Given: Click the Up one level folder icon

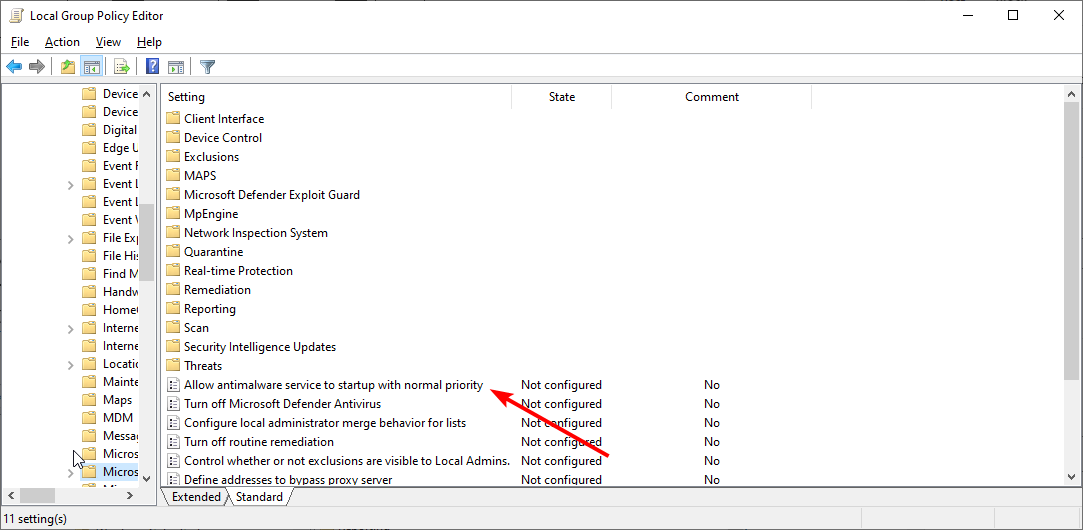Looking at the screenshot, I should tap(68, 67).
